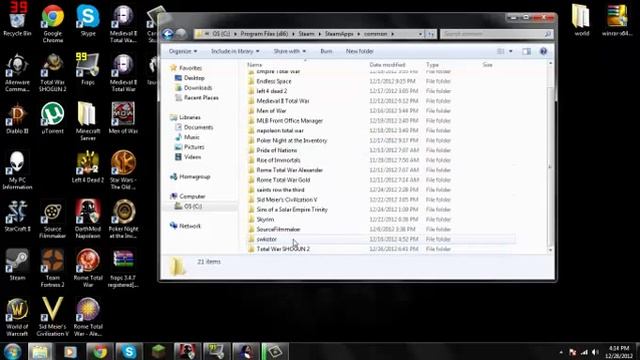Click the file list vertical scrollbar
Viewport: 640px width, 360px height.
[550, 157]
